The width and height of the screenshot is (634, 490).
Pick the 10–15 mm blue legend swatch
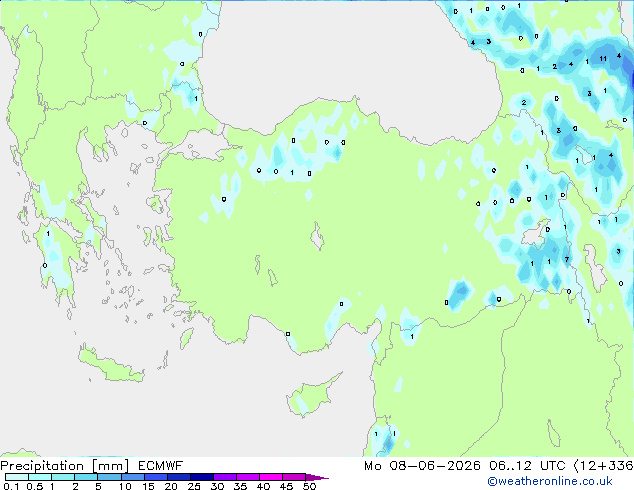tap(132, 477)
